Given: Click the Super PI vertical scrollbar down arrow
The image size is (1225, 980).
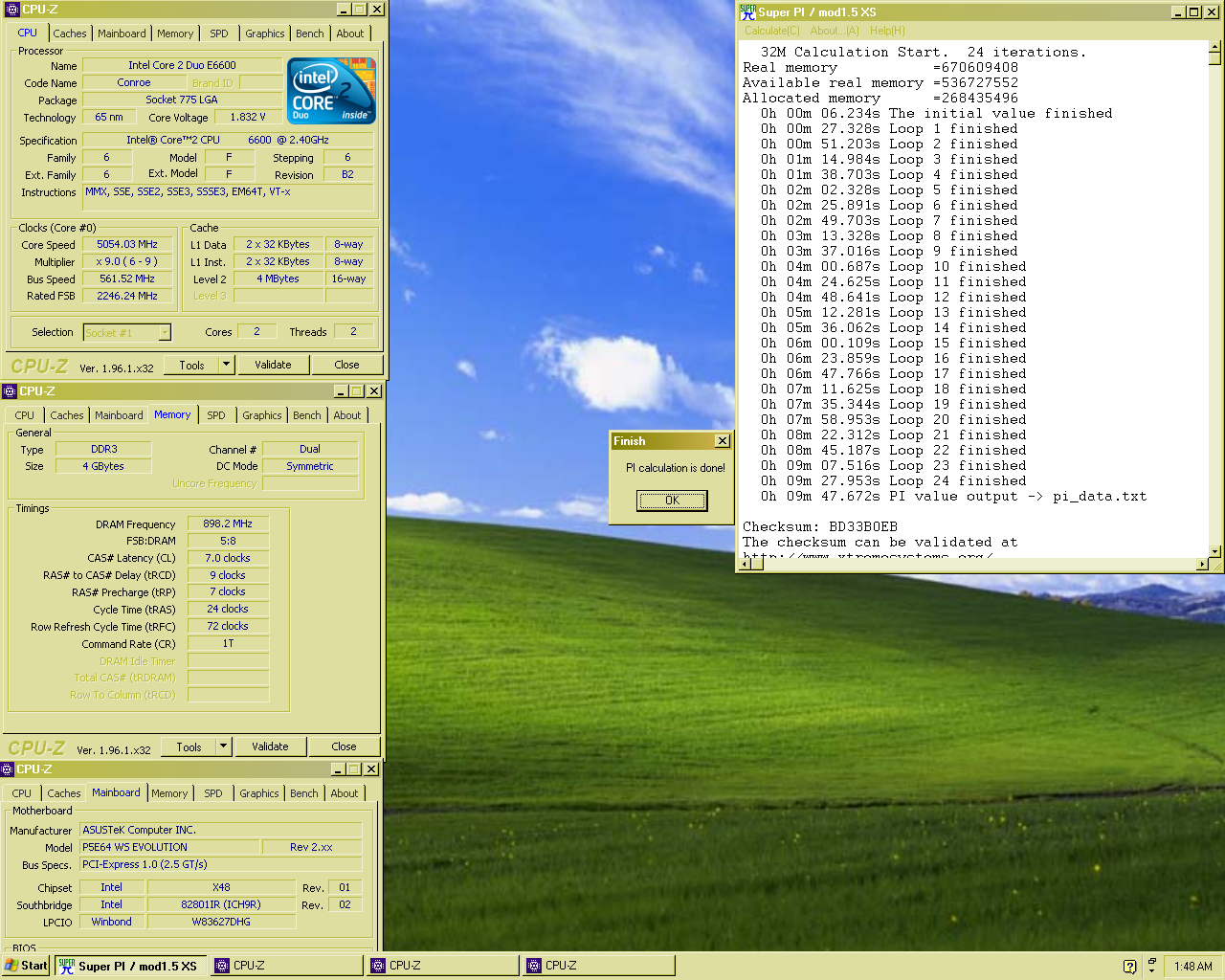Looking at the screenshot, I should (x=1215, y=551).
